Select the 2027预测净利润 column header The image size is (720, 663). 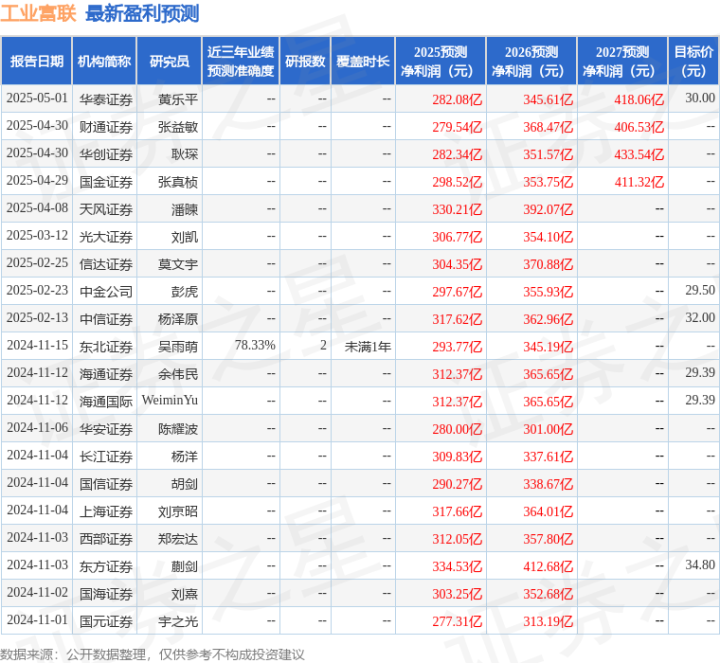coord(622,62)
